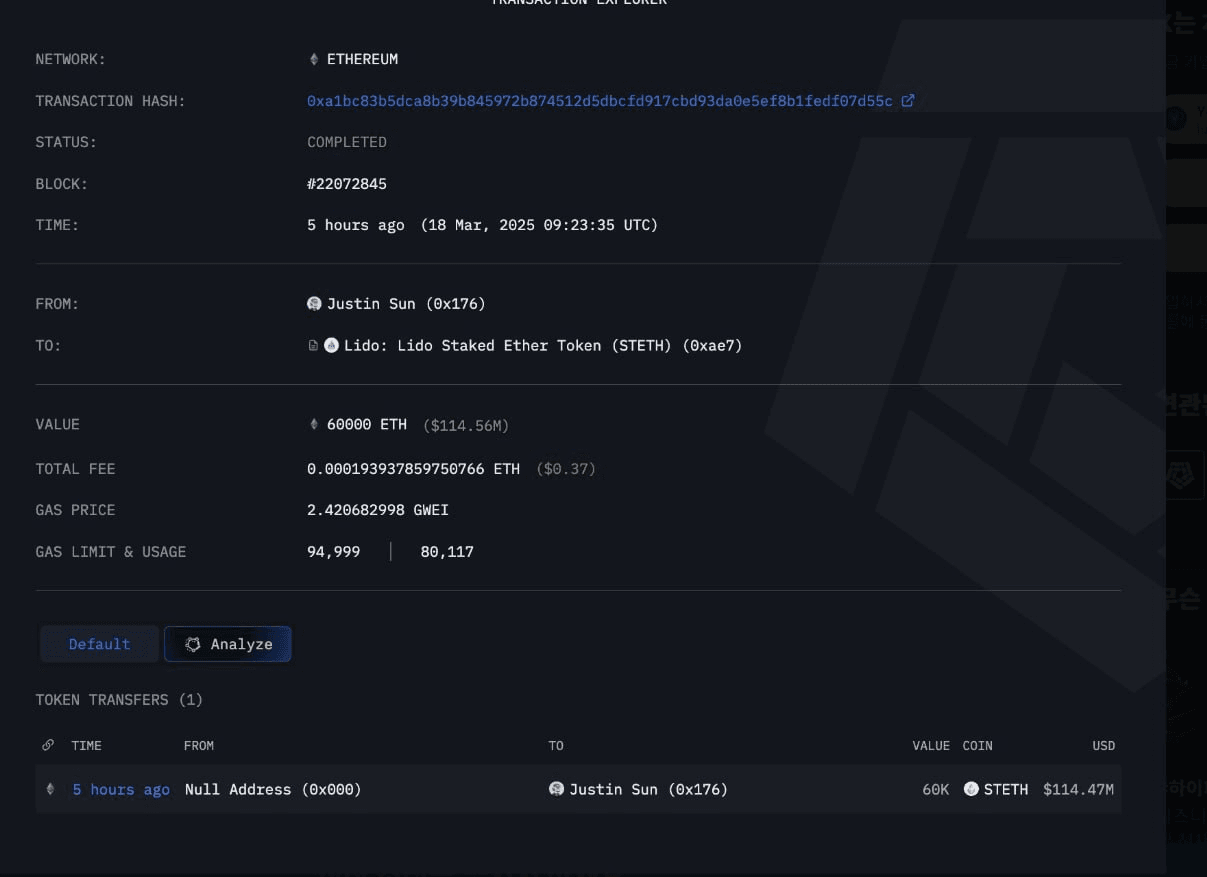The image size is (1207, 877).
Task: Open the '5 hours ago' transfer link
Action: point(121,790)
